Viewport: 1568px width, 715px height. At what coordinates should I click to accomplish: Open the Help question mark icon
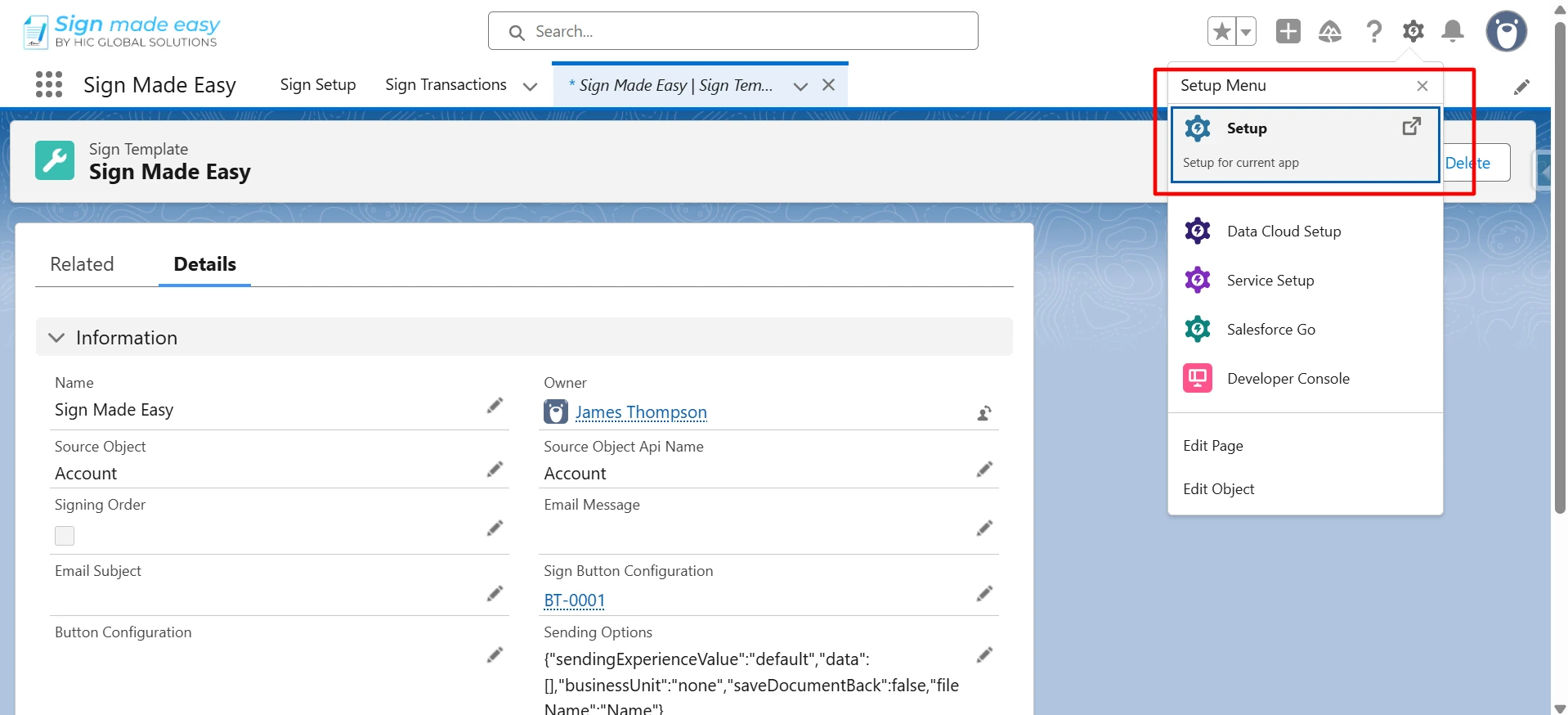pos(1373,32)
